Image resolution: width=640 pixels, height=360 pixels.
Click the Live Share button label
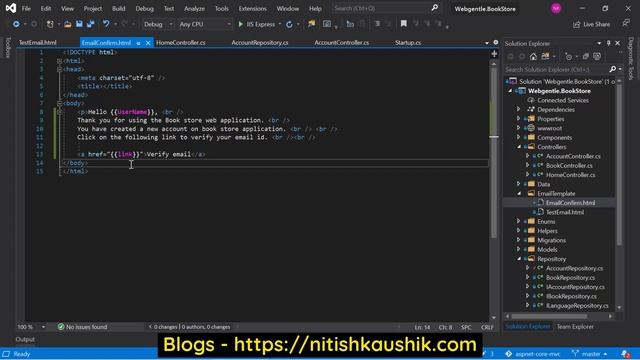coord(596,24)
